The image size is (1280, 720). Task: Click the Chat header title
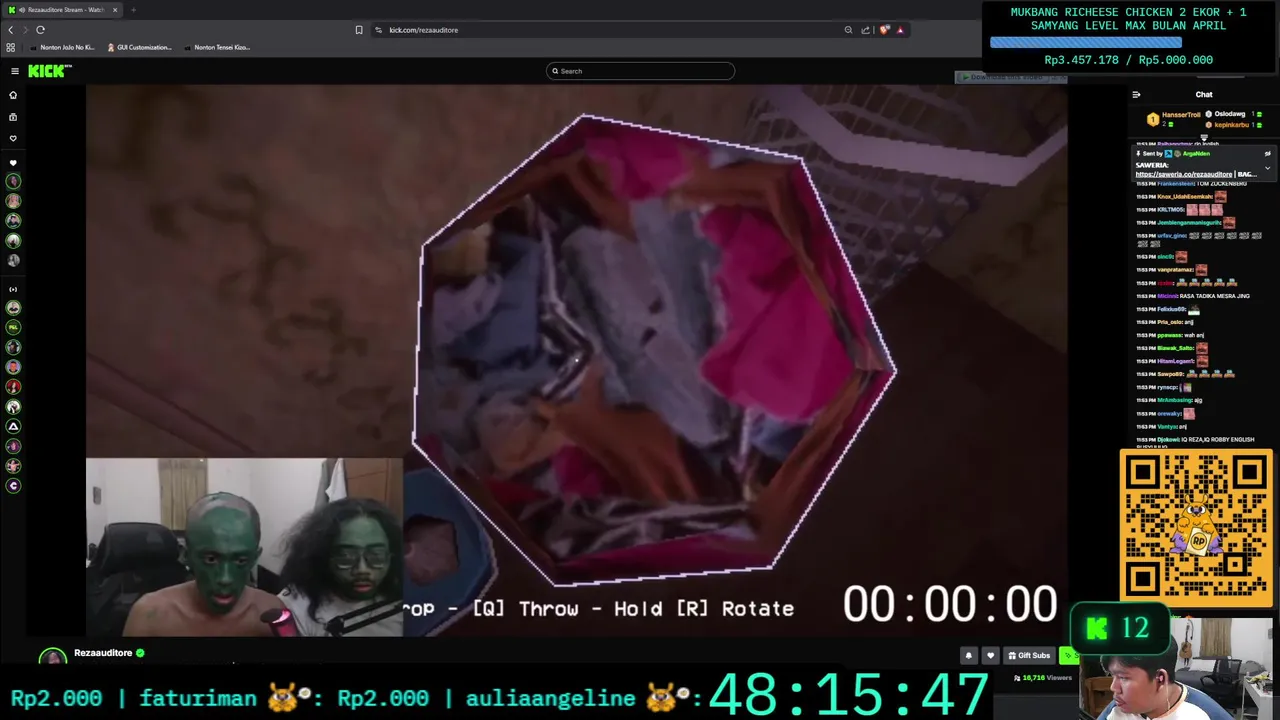coord(1204,95)
